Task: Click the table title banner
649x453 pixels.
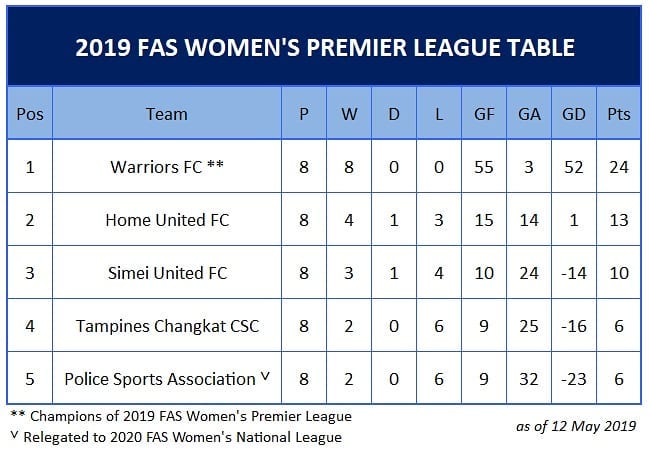Action: (324, 46)
